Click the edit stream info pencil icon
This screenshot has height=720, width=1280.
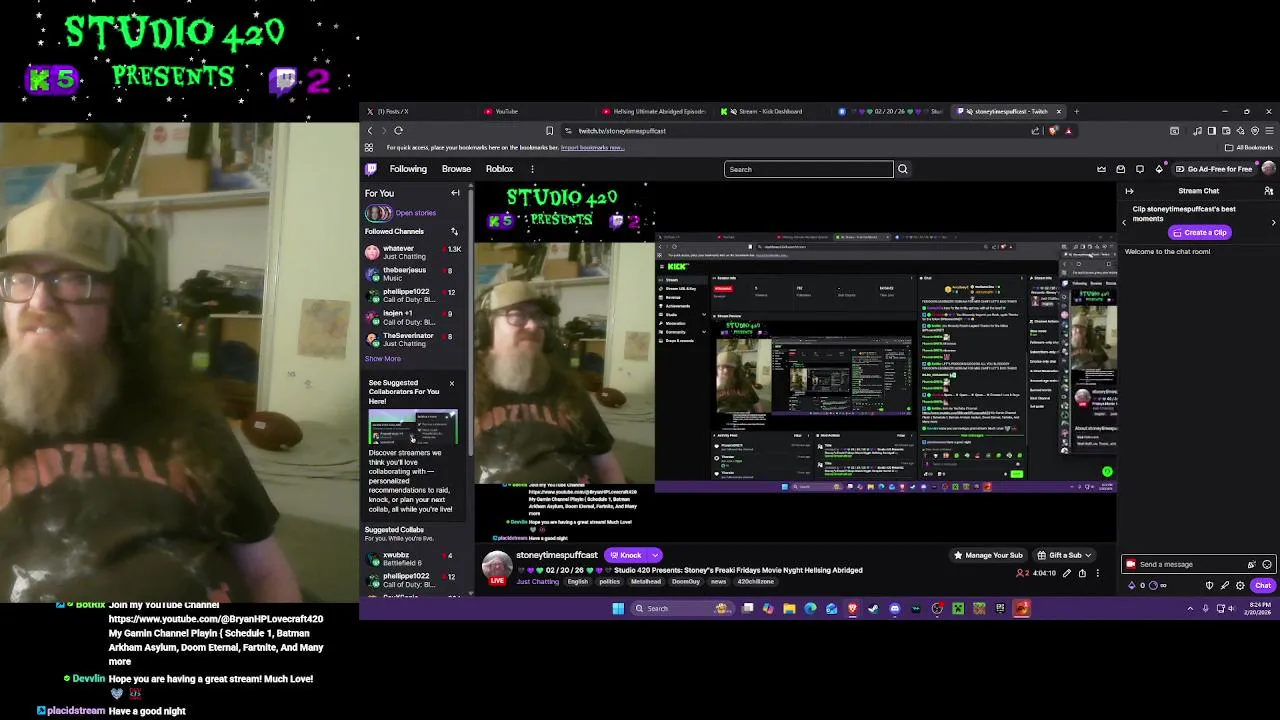(x=1066, y=573)
